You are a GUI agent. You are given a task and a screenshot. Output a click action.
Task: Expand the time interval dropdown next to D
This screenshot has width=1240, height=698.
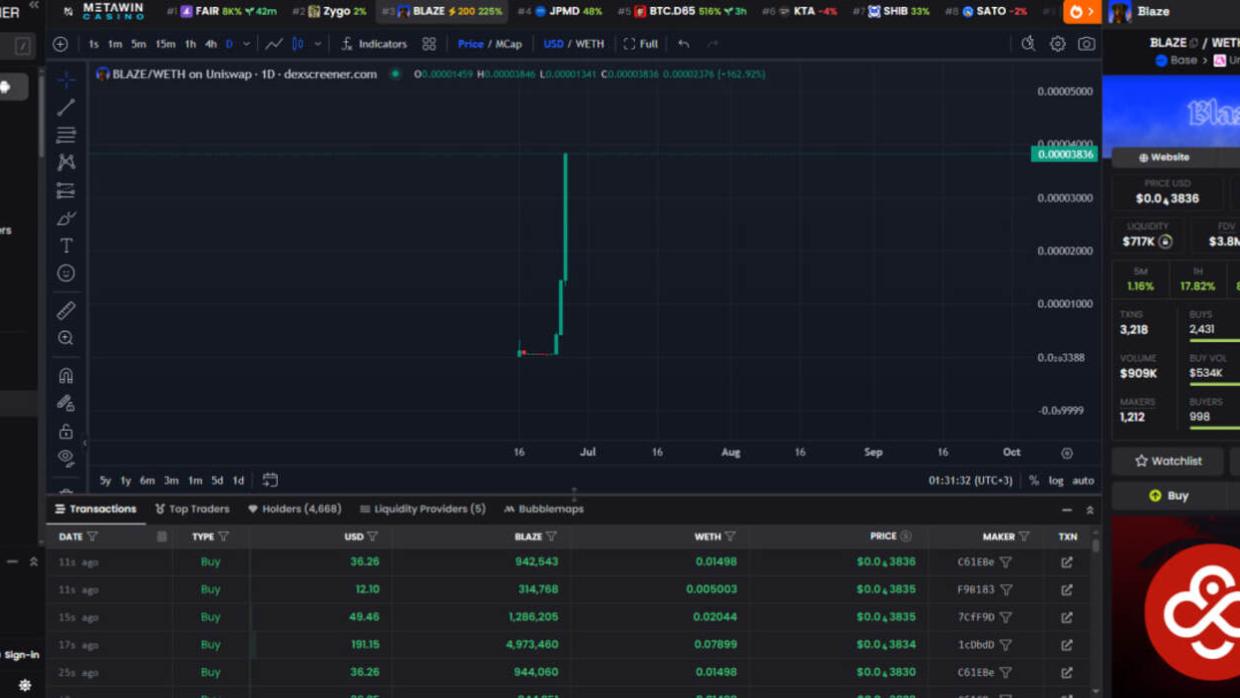tap(246, 44)
